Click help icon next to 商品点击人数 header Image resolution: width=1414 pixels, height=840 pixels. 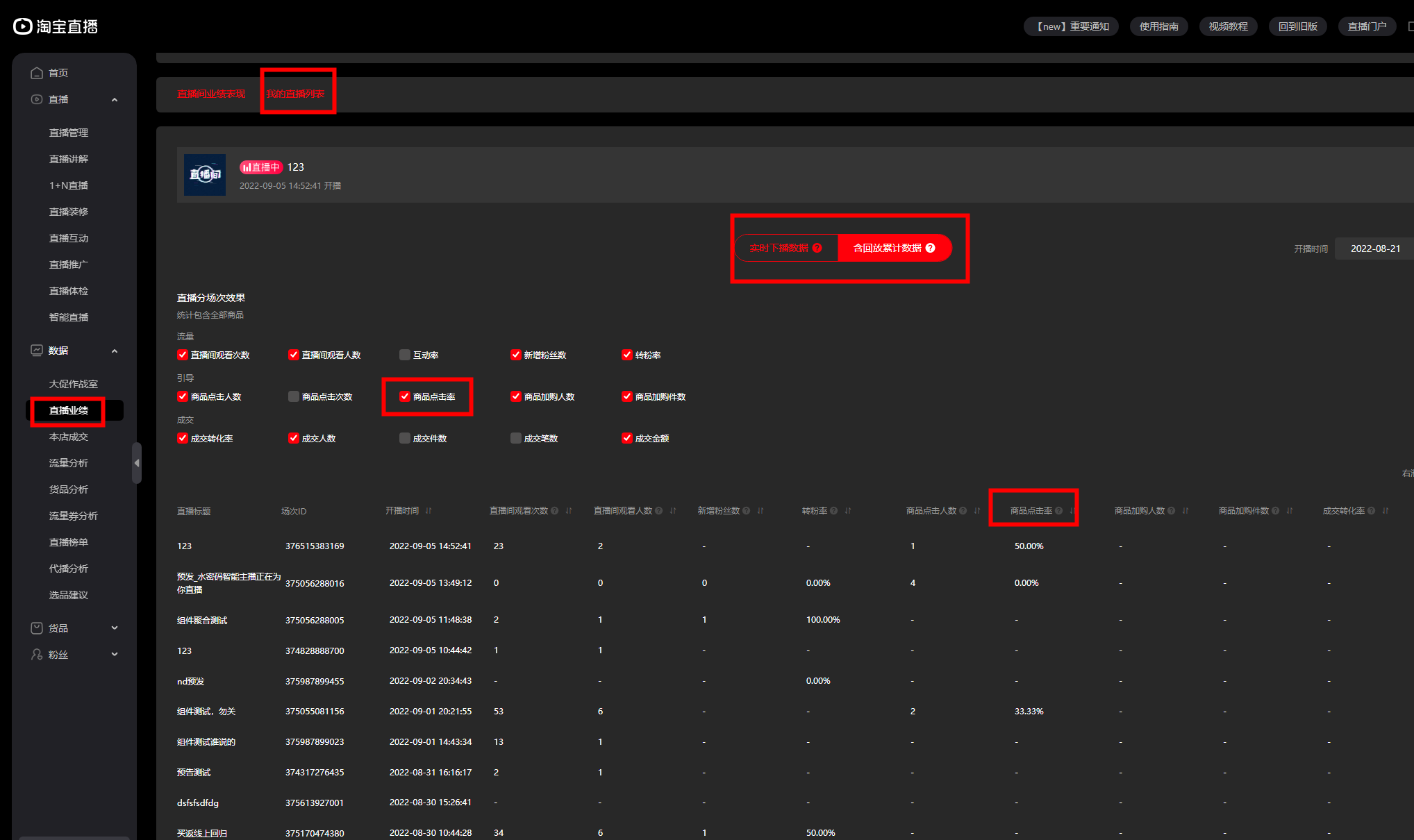[963, 511]
